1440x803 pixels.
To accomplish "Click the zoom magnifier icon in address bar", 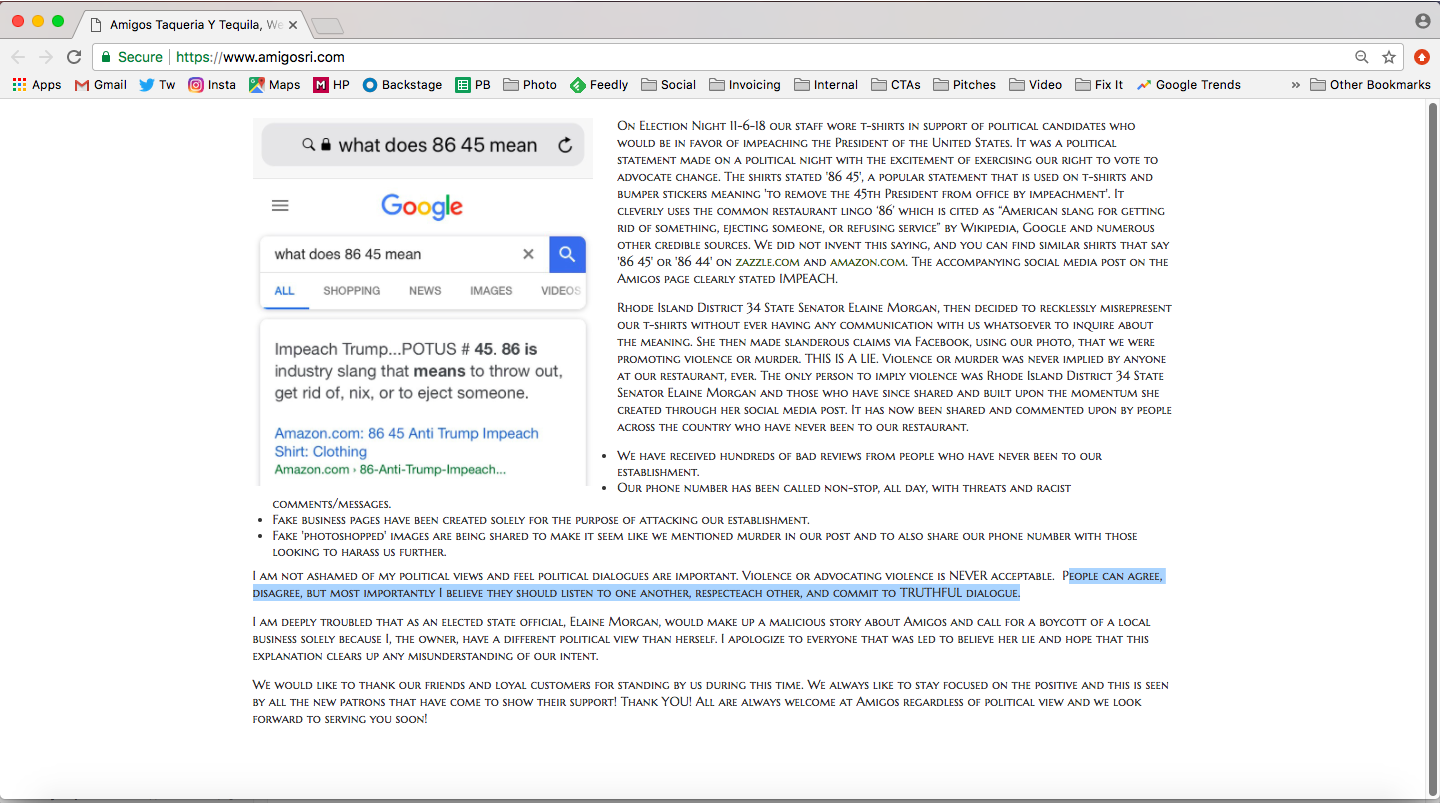I will (1362, 57).
